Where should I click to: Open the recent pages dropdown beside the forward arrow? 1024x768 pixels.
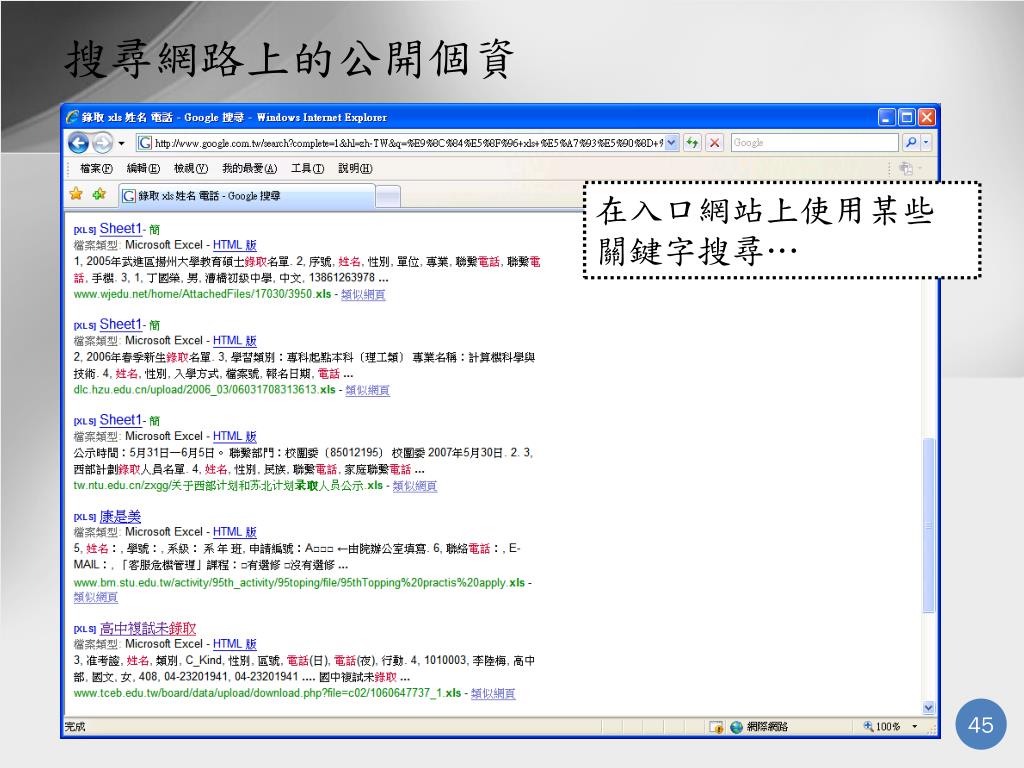[x=121, y=143]
